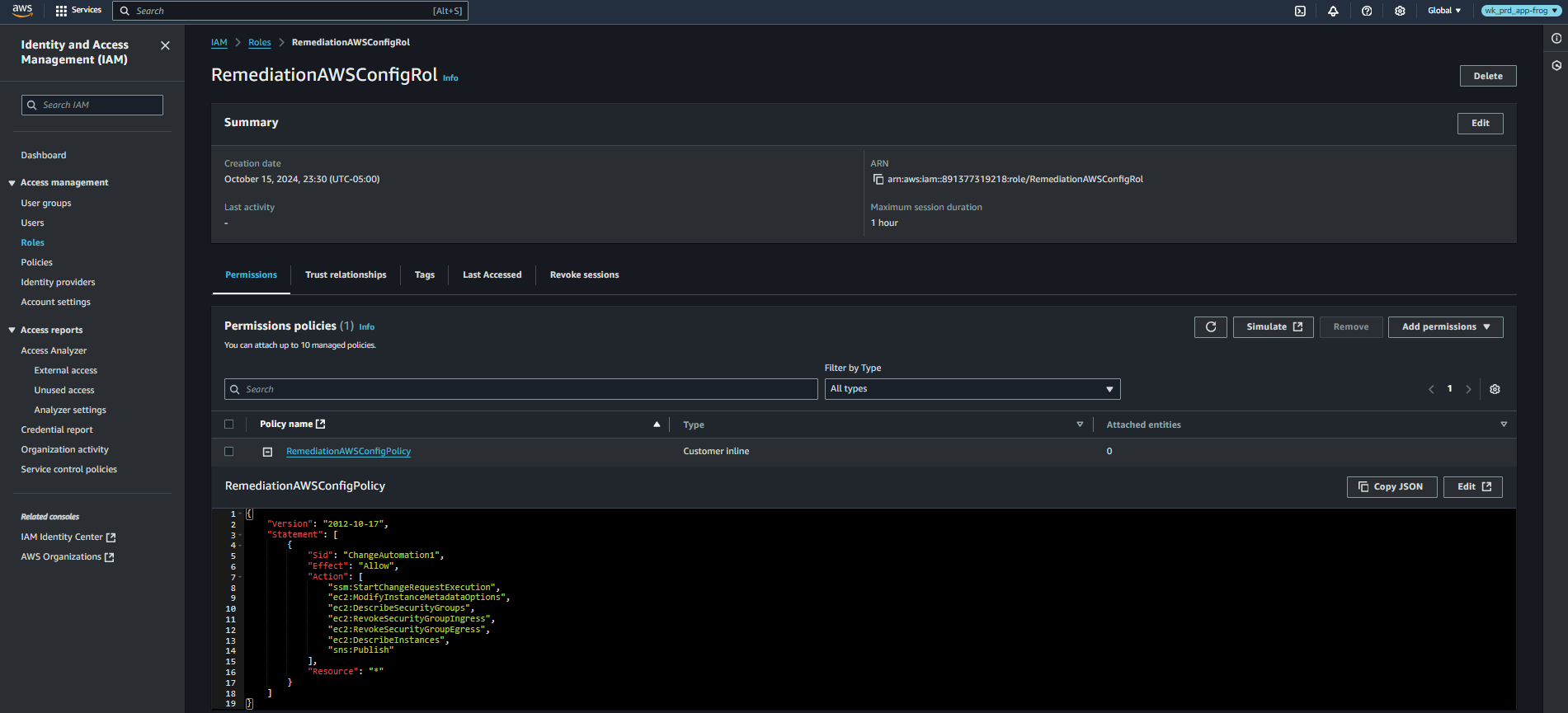
Task: Open IAM Identity Center external link
Action: click(x=68, y=537)
